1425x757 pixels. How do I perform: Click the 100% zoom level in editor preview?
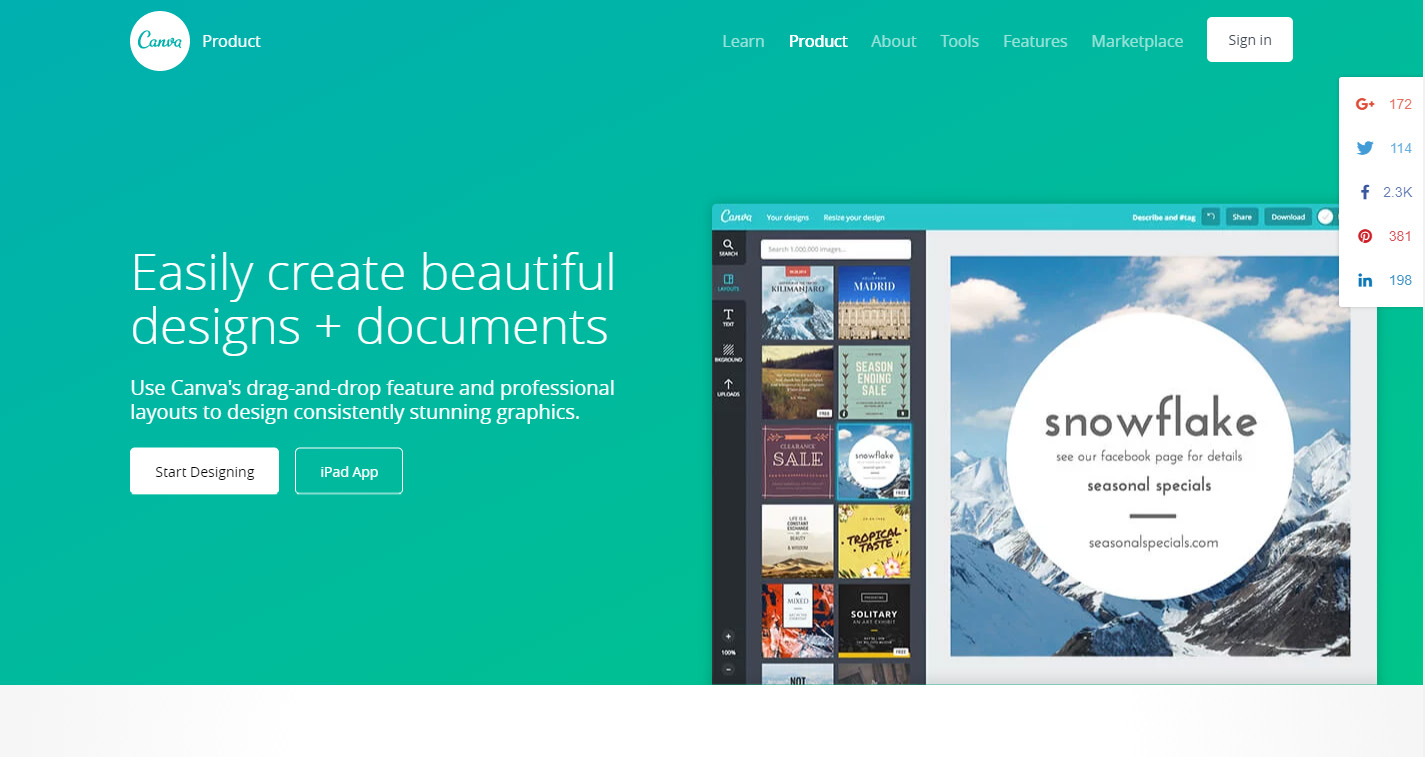[x=728, y=653]
